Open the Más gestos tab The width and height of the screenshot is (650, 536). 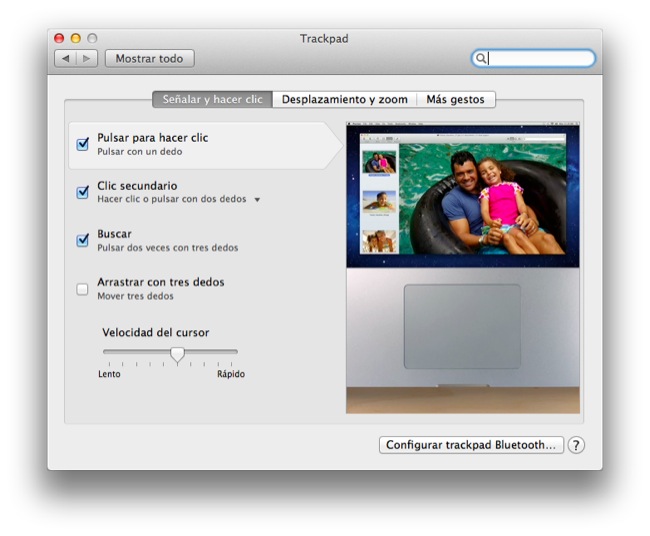point(455,100)
